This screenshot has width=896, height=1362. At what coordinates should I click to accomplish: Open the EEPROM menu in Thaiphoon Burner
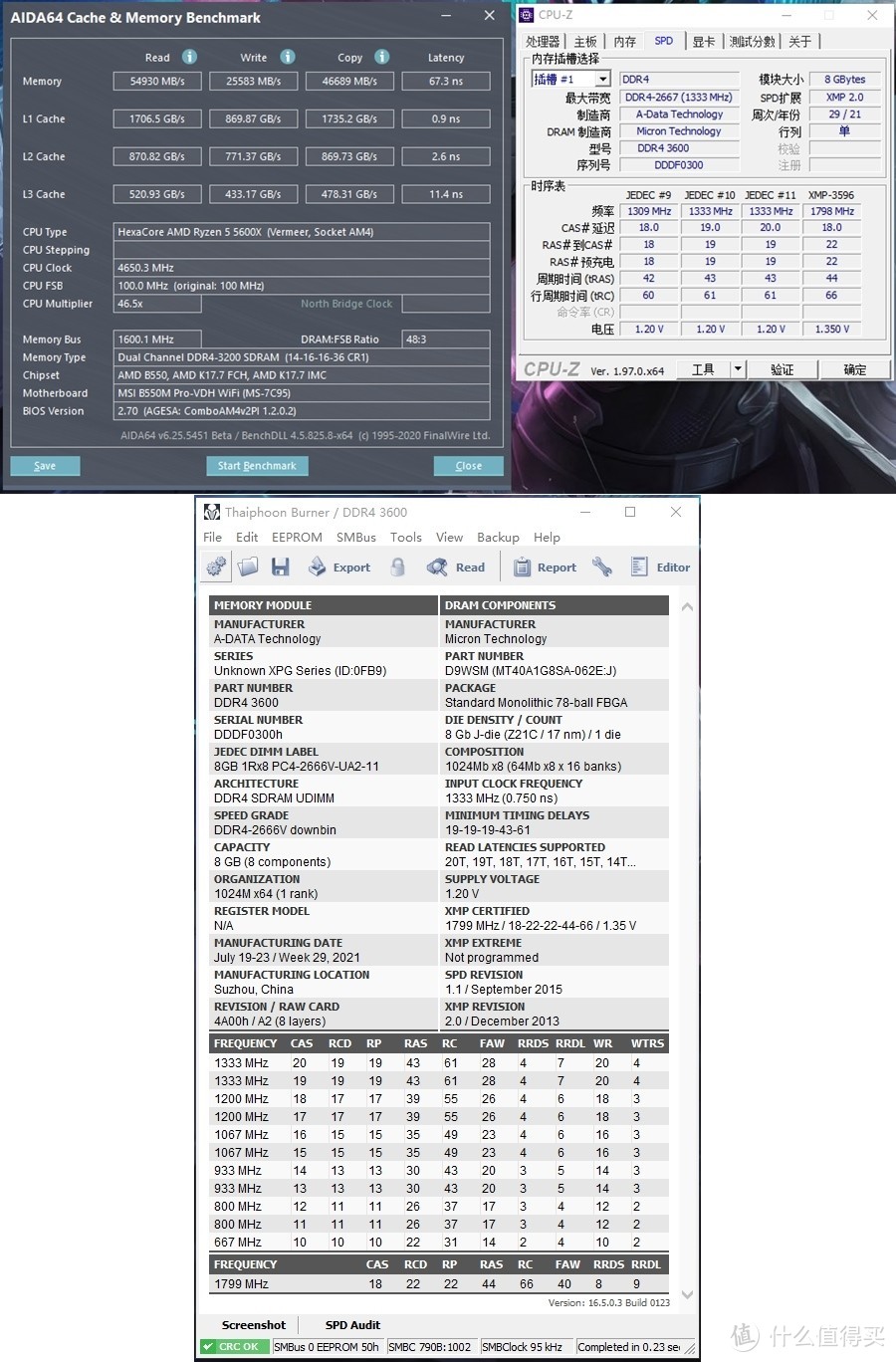coord(297,538)
